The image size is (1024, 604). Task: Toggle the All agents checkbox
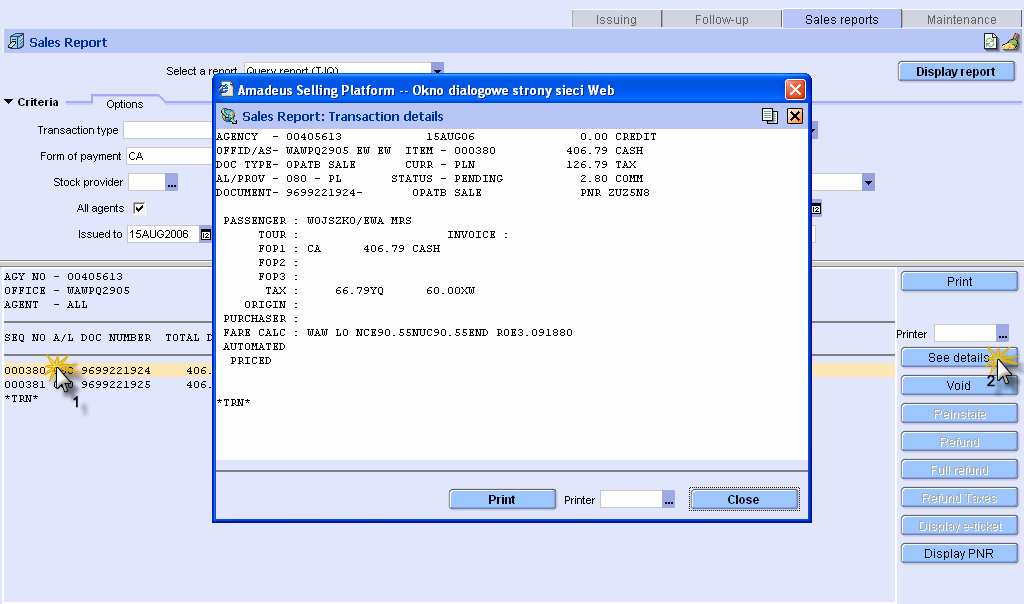point(138,208)
